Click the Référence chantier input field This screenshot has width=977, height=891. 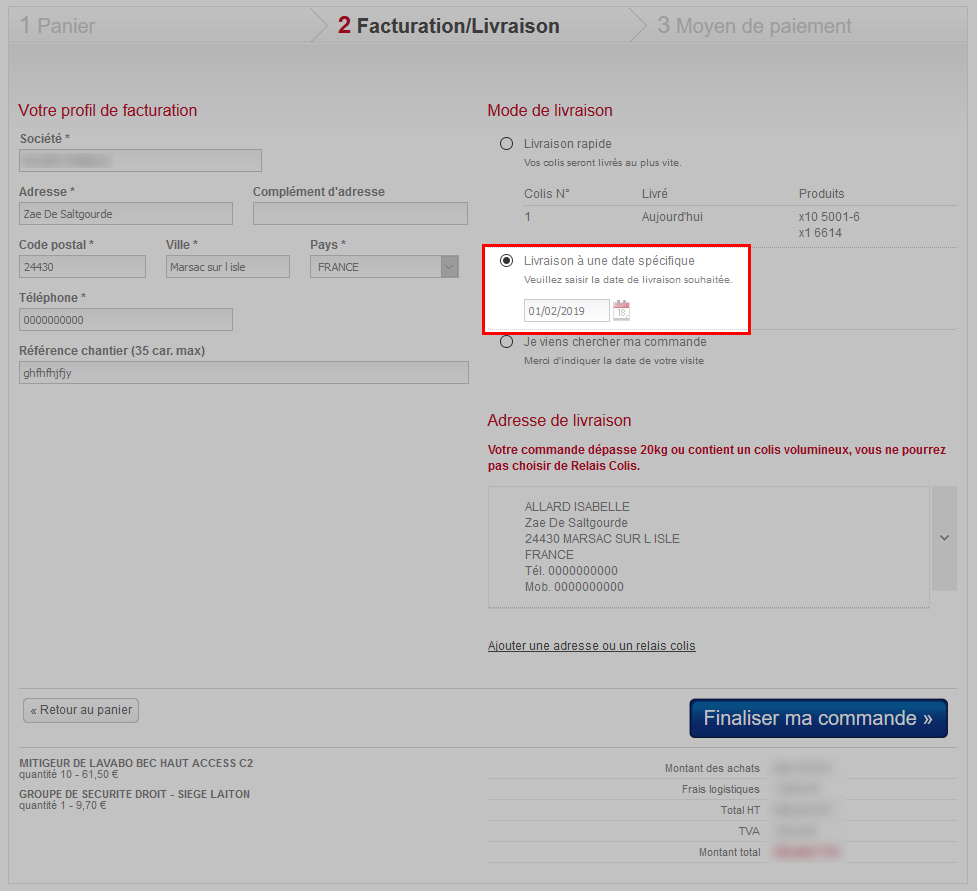[x=244, y=373]
